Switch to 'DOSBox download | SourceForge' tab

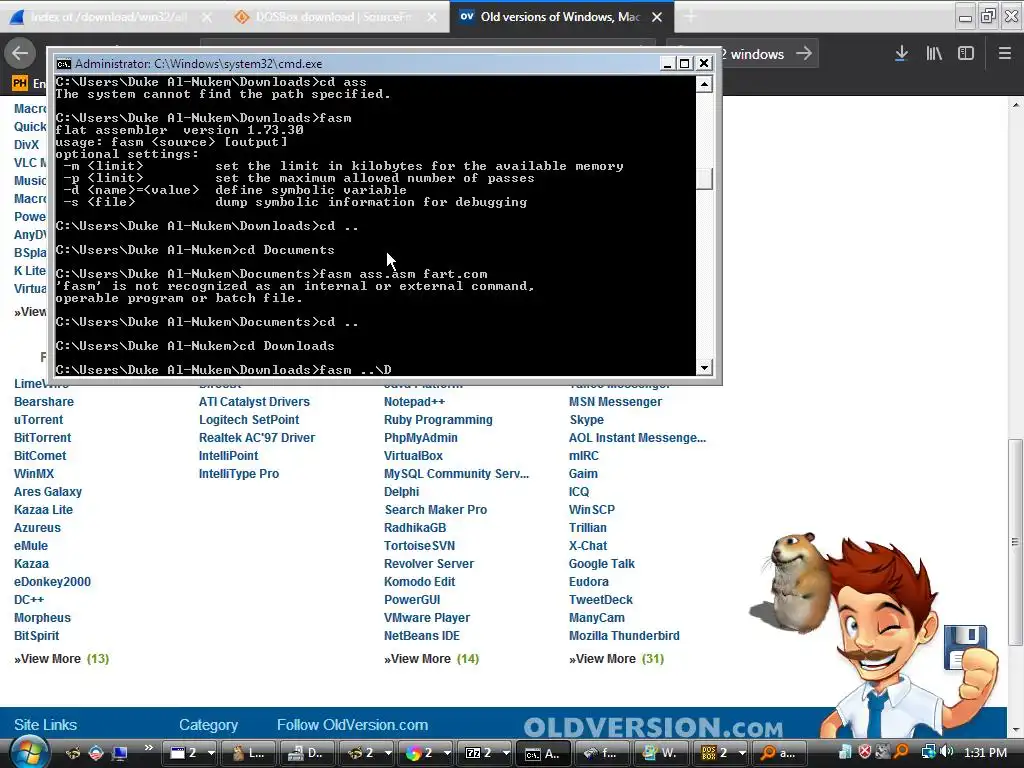(336, 17)
